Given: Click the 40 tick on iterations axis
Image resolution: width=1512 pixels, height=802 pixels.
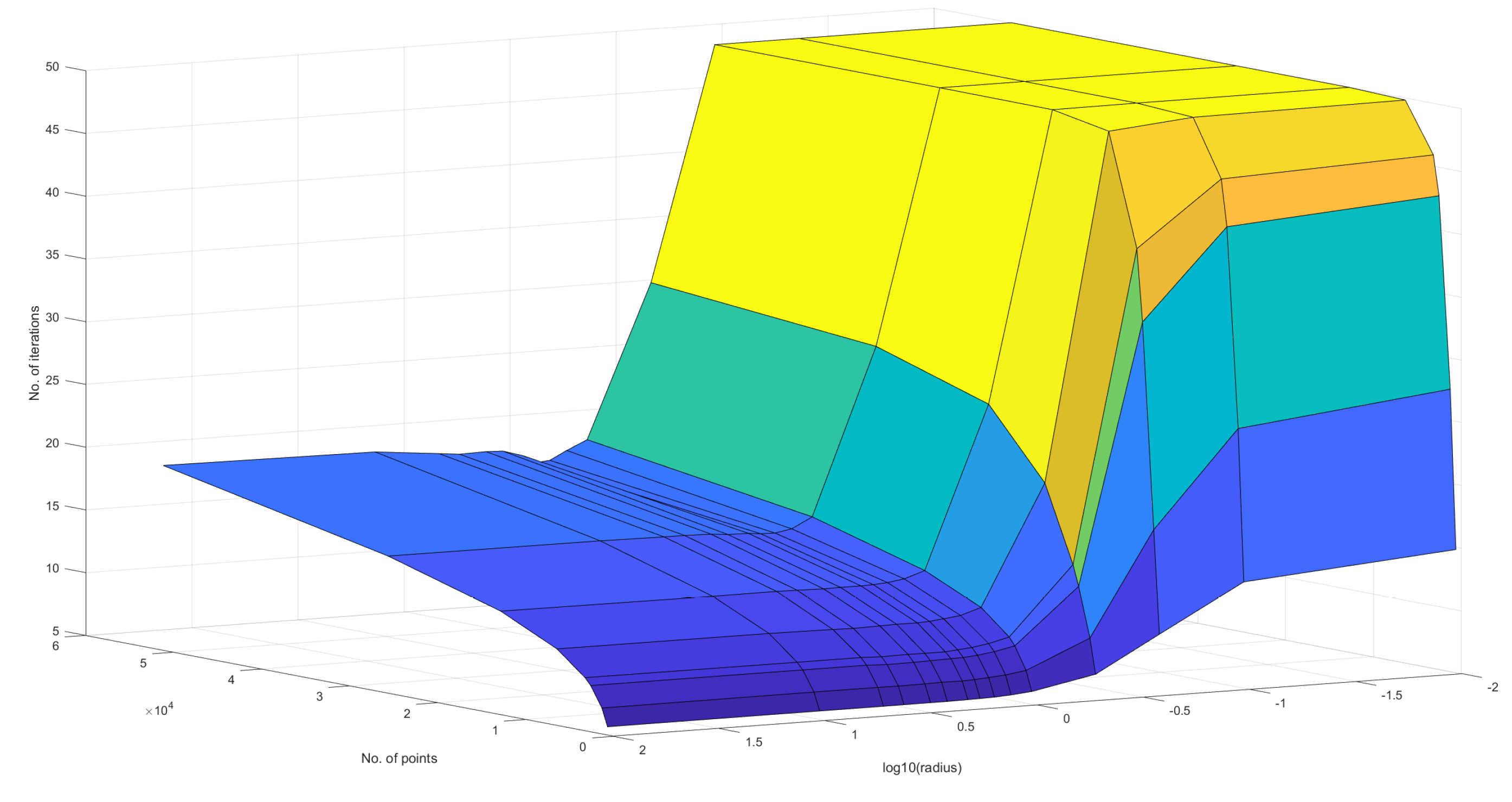Looking at the screenshot, I should pyautogui.click(x=52, y=192).
